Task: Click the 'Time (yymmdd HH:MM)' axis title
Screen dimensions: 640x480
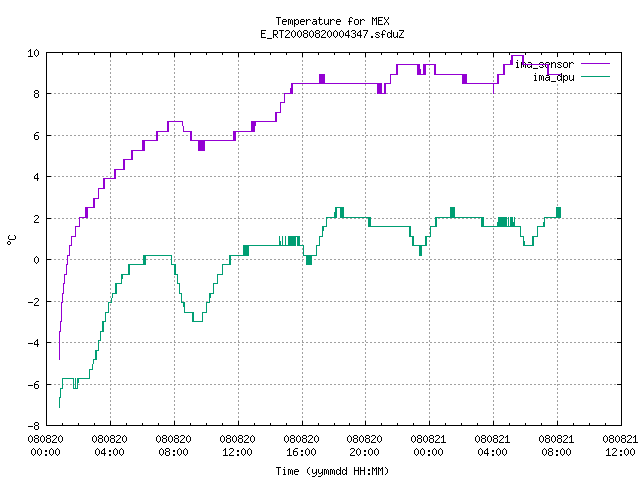Action: [x=332, y=471]
